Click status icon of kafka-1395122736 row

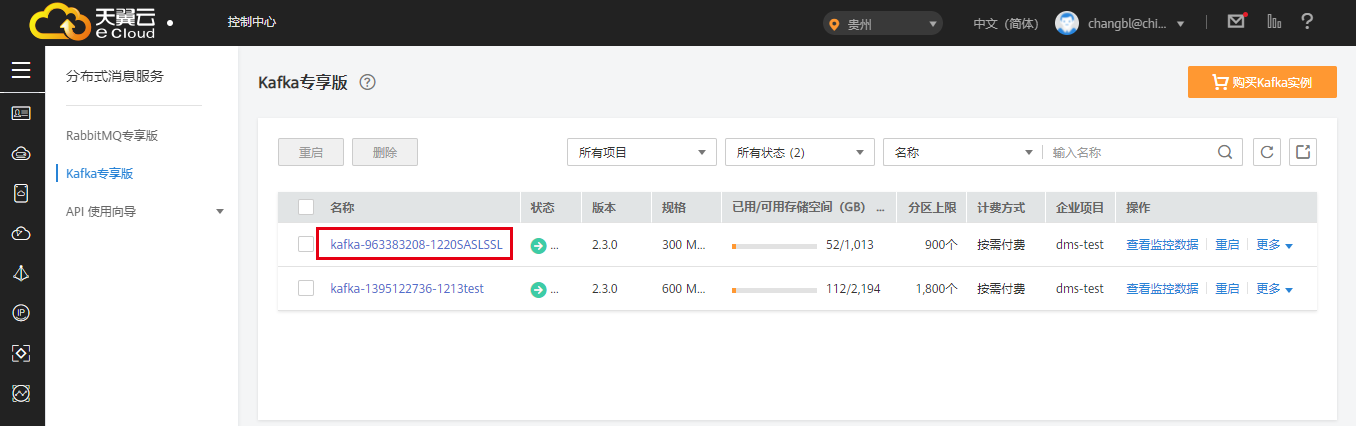pyautogui.click(x=538, y=289)
